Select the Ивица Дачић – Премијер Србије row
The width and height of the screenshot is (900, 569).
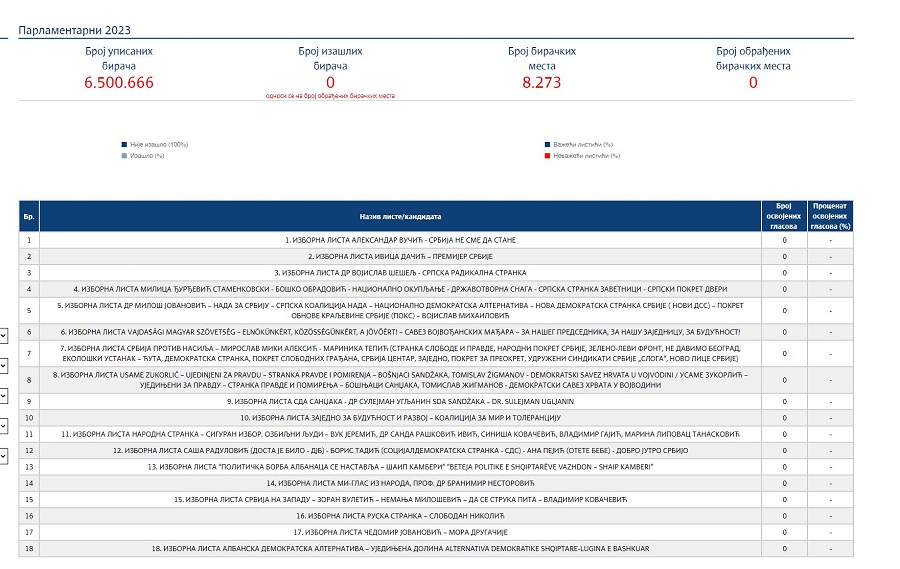pos(400,256)
